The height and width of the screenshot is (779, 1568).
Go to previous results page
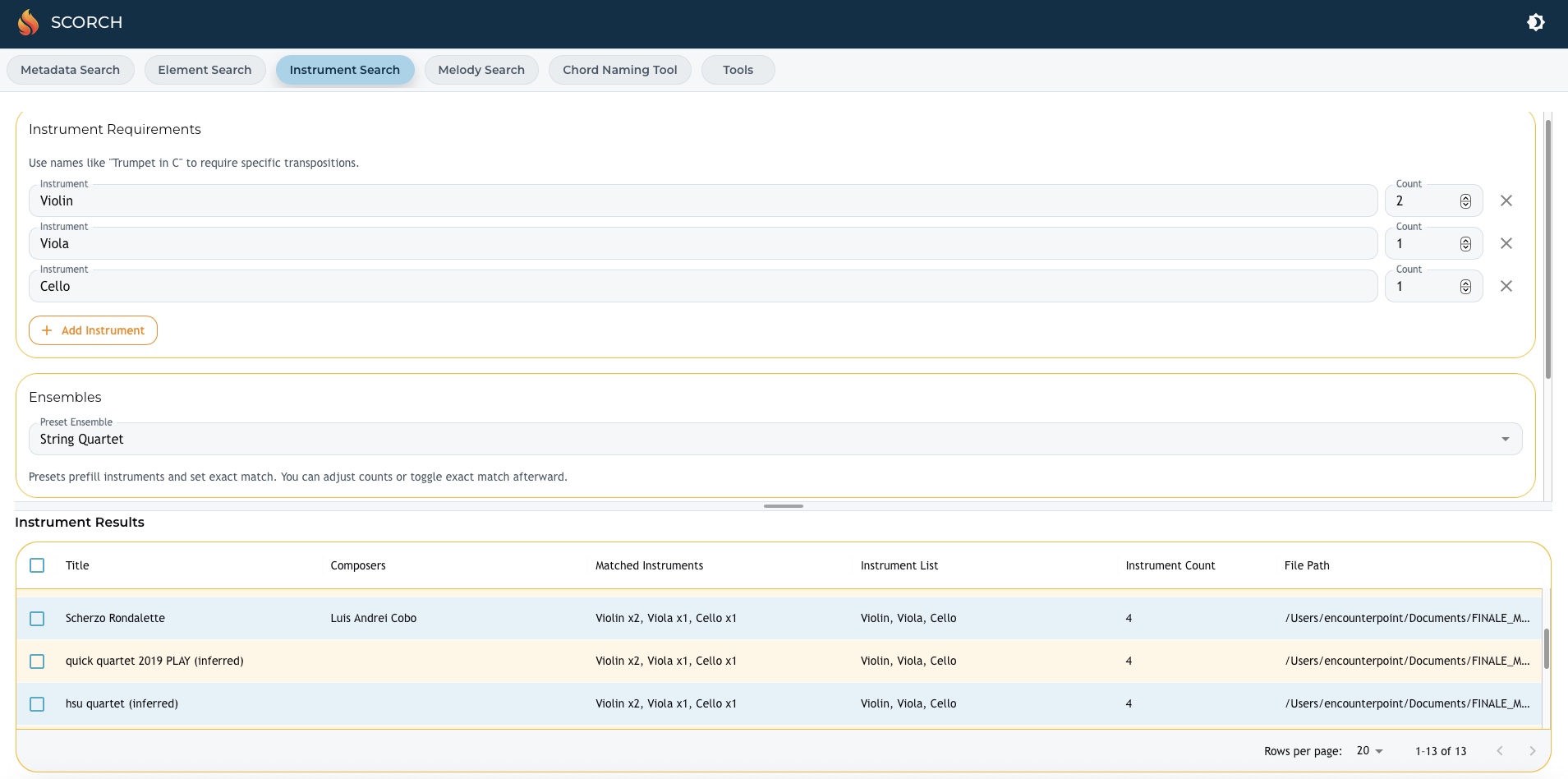[x=1499, y=751]
